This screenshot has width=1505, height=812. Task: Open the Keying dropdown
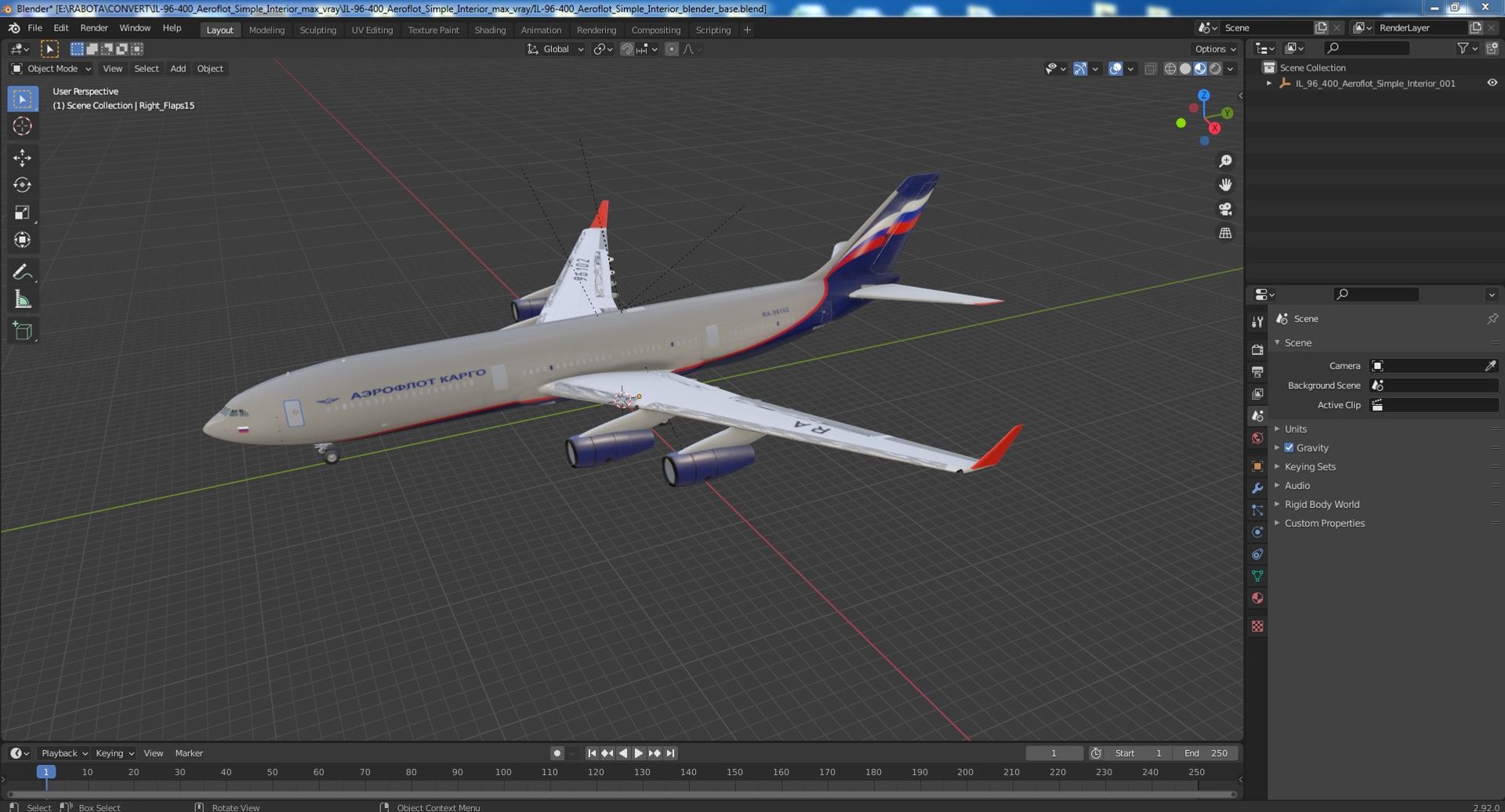click(114, 753)
